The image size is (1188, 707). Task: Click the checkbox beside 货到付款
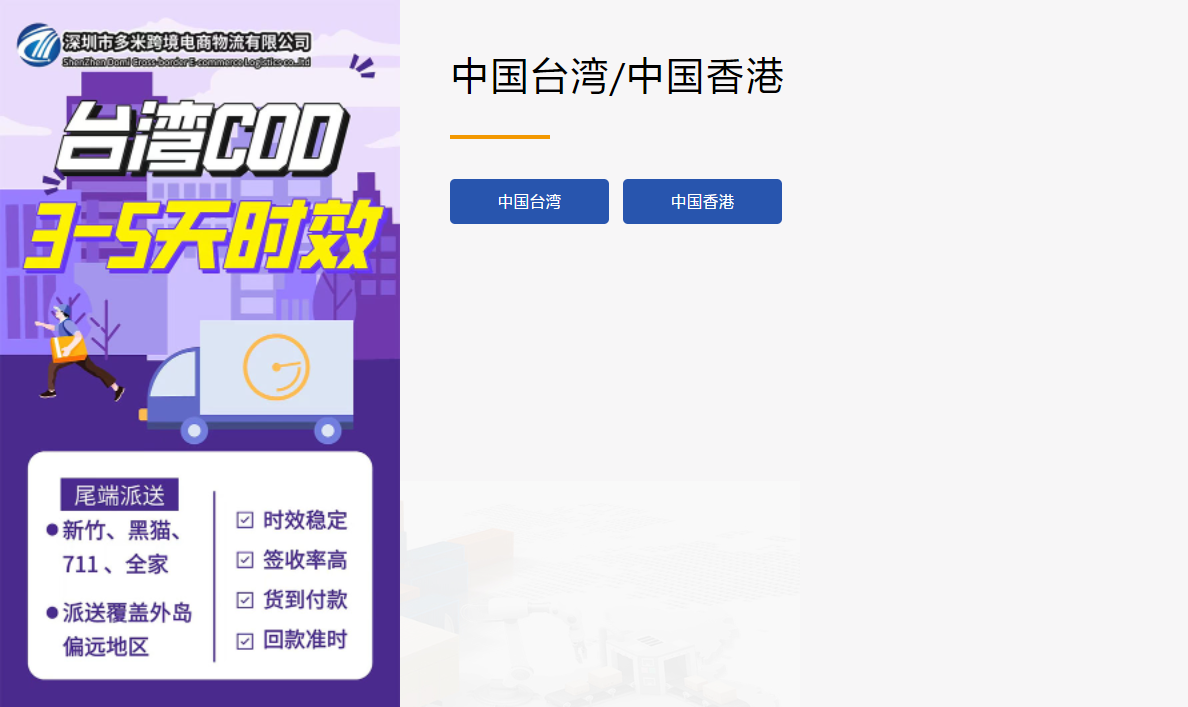point(245,600)
